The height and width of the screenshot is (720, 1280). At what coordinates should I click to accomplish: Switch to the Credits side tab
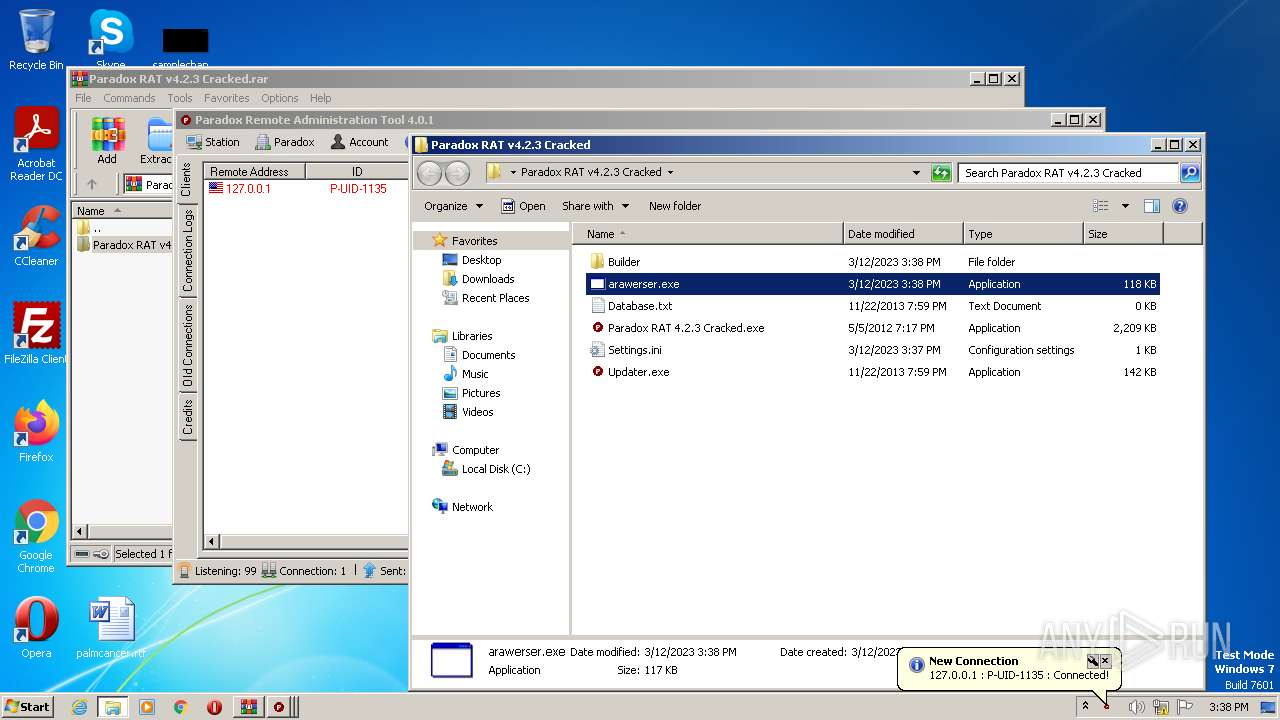point(187,417)
